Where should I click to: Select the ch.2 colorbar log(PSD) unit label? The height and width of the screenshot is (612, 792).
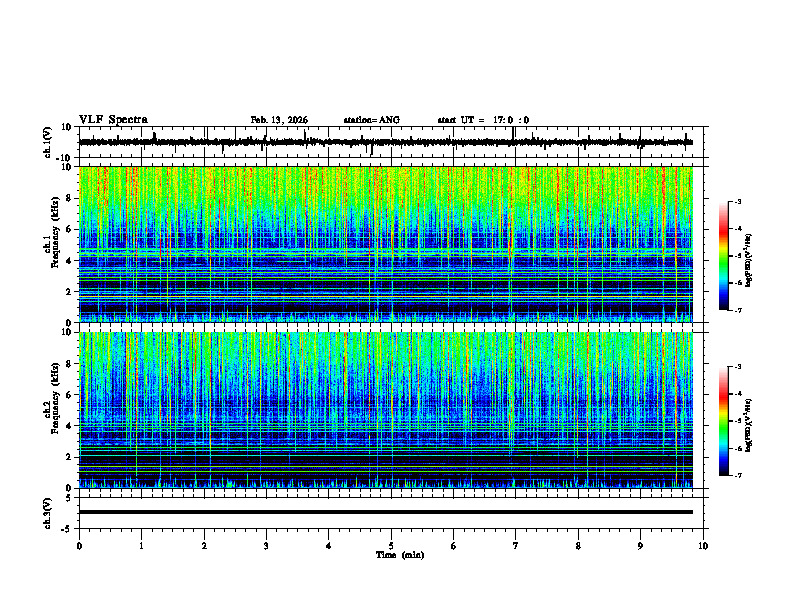point(749,425)
